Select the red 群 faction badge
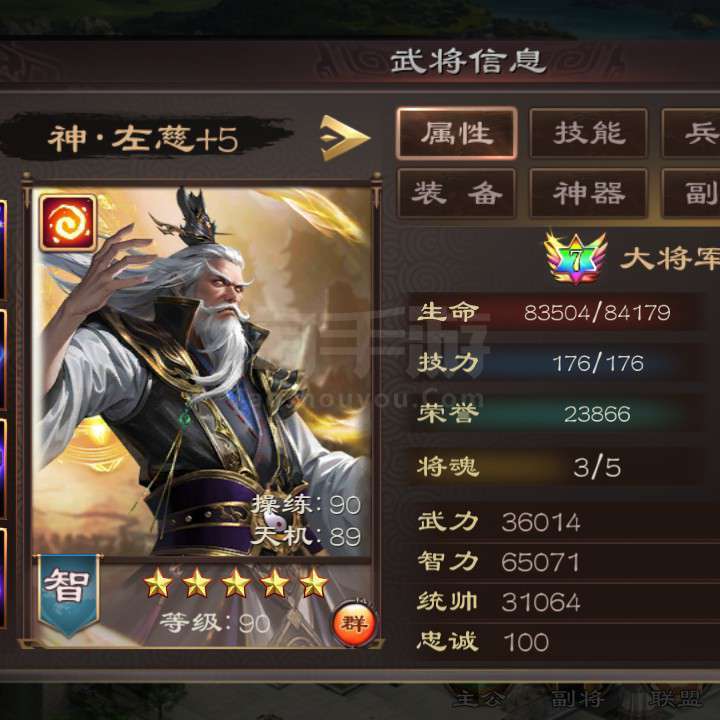The width and height of the screenshot is (720, 720). [354, 624]
